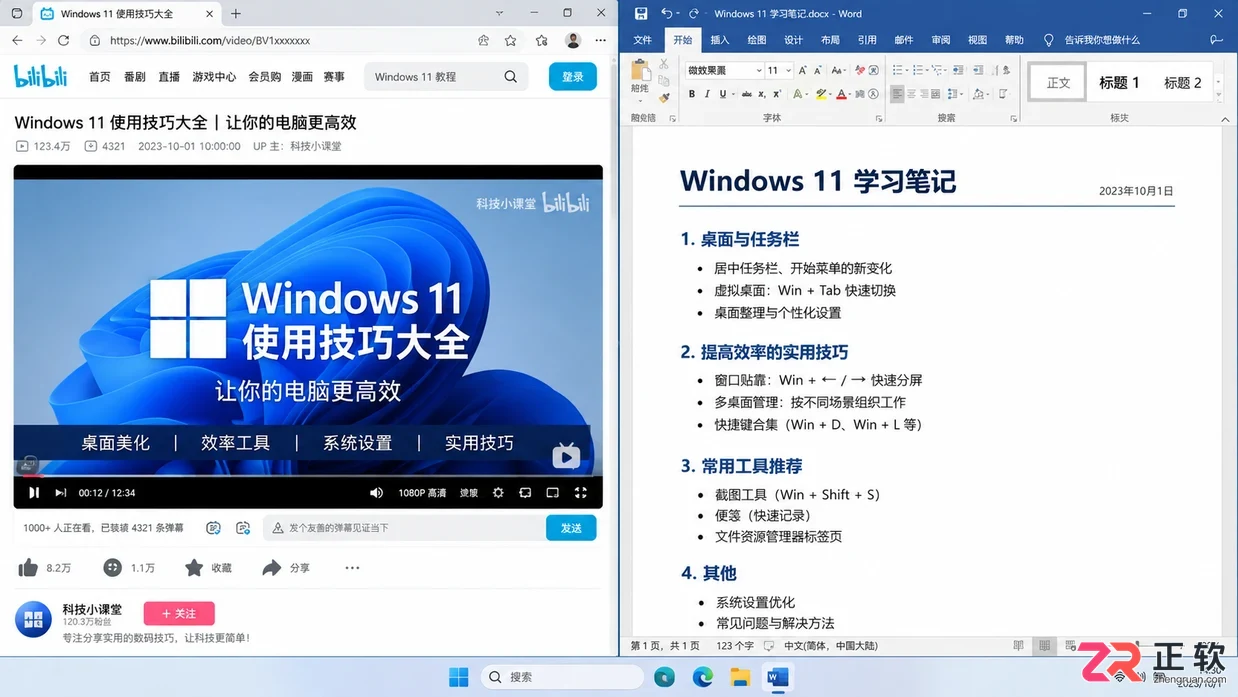
Task: Activate Format Painter brush in Word
Action: [664, 98]
